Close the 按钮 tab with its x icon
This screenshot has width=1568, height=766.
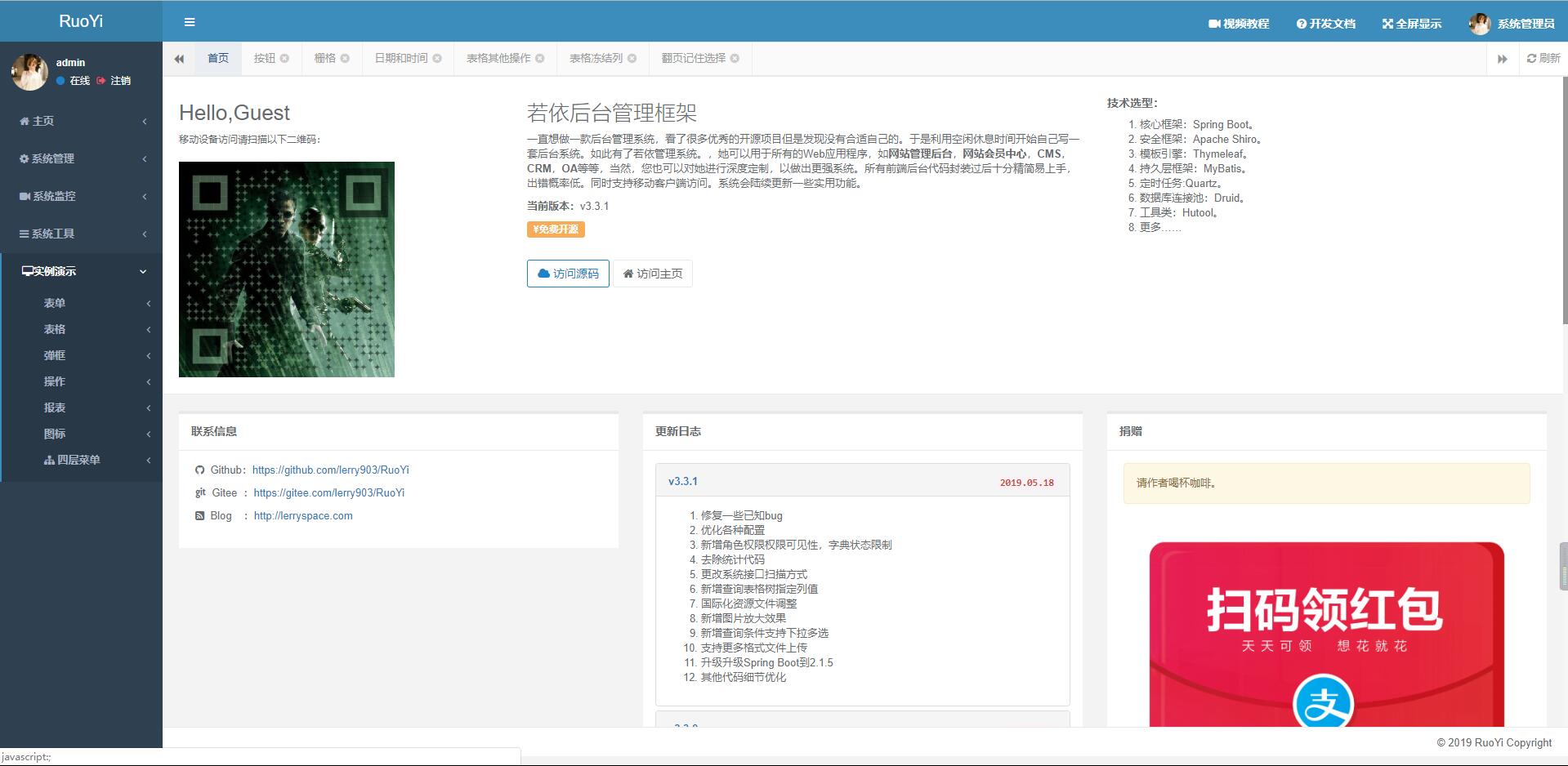pos(284,58)
